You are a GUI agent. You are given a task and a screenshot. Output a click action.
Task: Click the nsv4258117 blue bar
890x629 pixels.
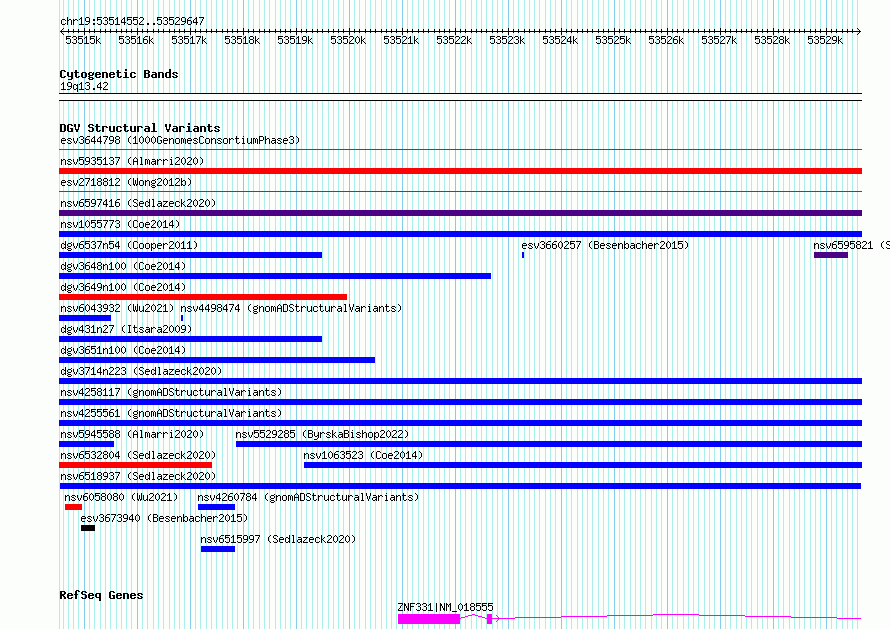point(460,402)
